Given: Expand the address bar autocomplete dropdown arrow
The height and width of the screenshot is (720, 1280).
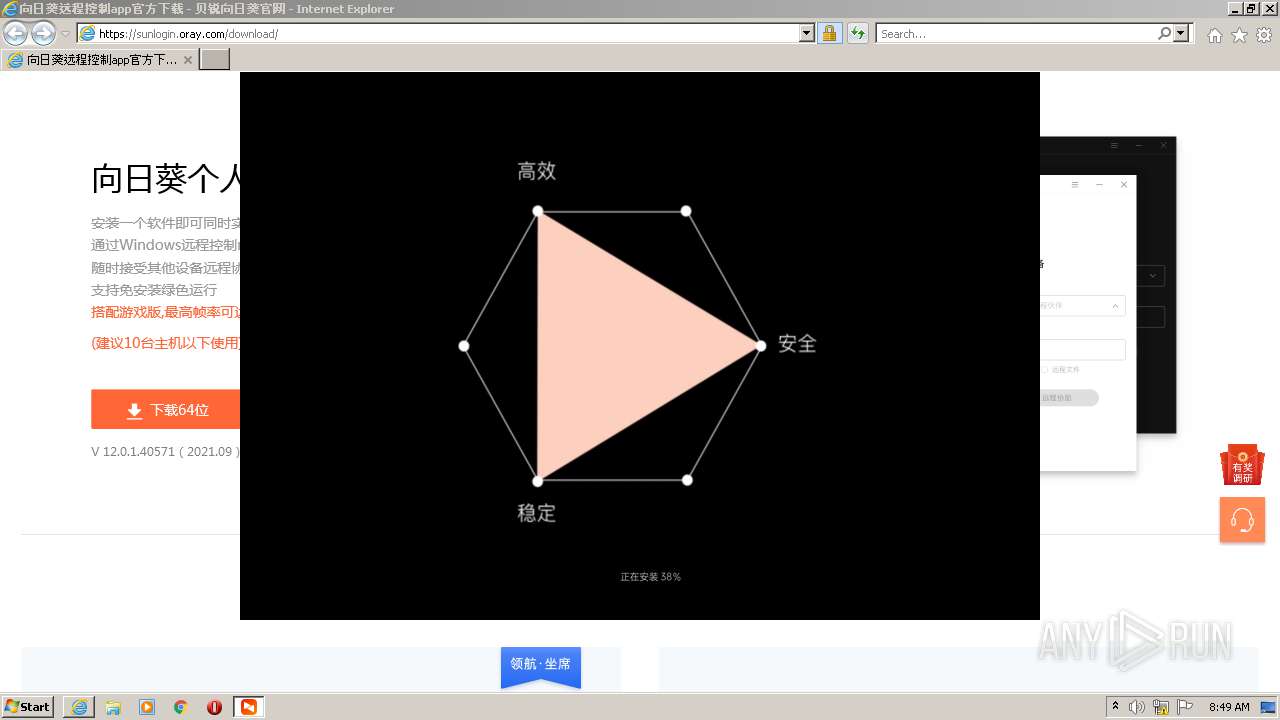Looking at the screenshot, I should click(807, 33).
